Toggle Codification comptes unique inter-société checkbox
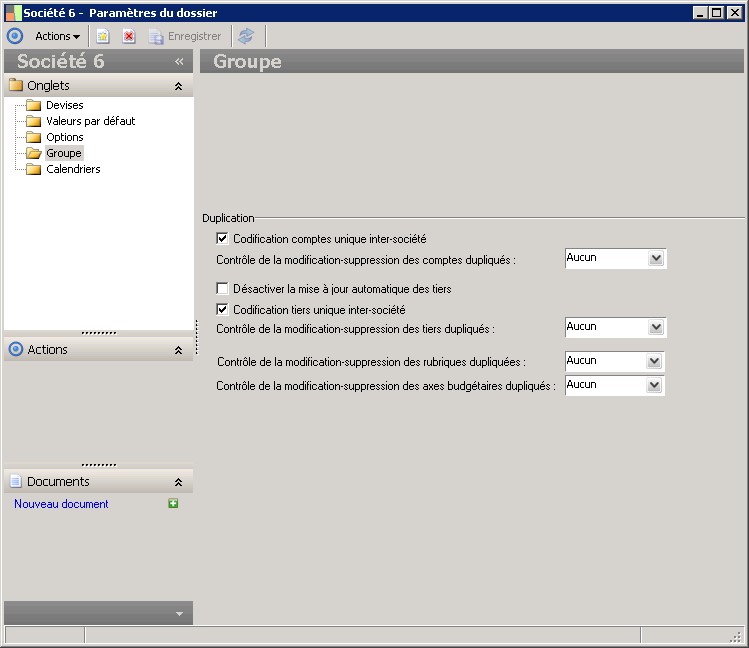The width and height of the screenshot is (749, 648). pos(222,238)
